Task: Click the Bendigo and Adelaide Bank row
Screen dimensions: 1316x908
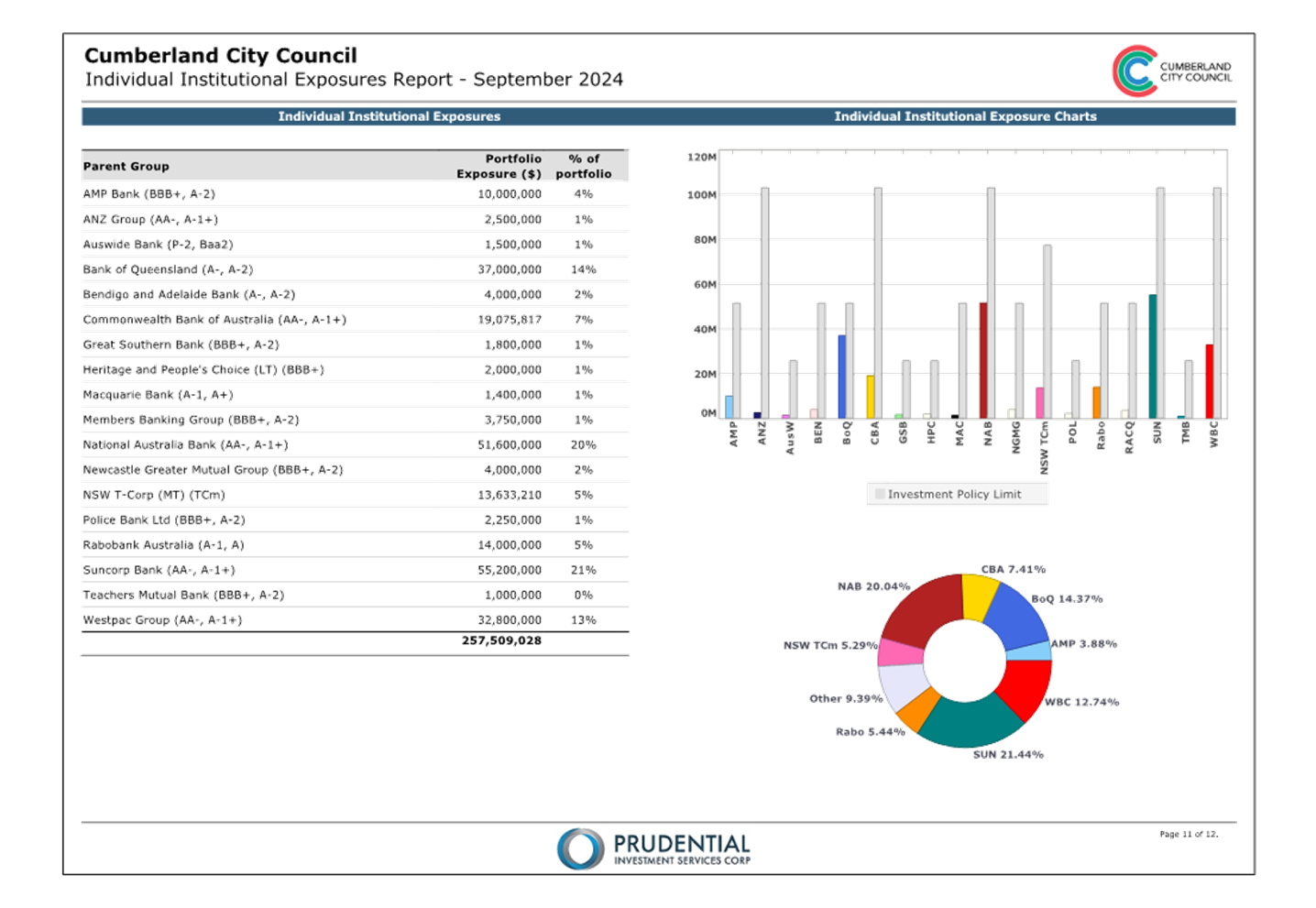Action: tap(355, 294)
